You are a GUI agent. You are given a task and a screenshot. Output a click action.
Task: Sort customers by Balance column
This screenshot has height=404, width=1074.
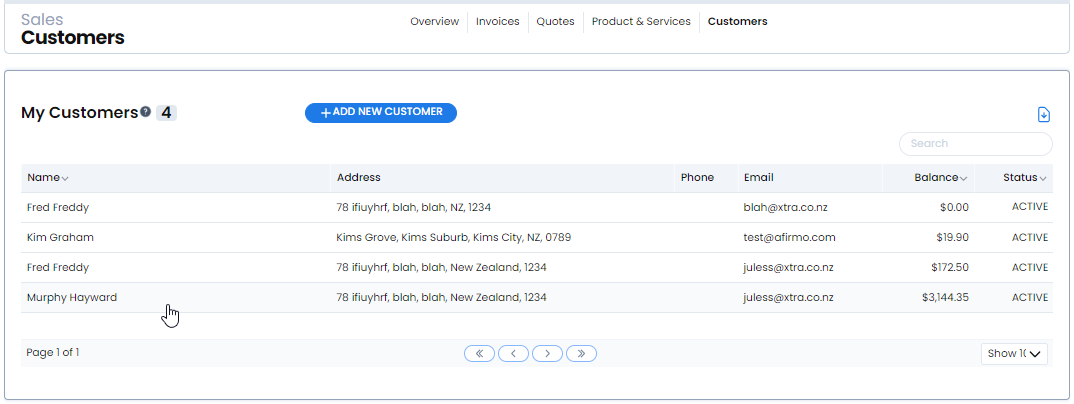click(940, 177)
